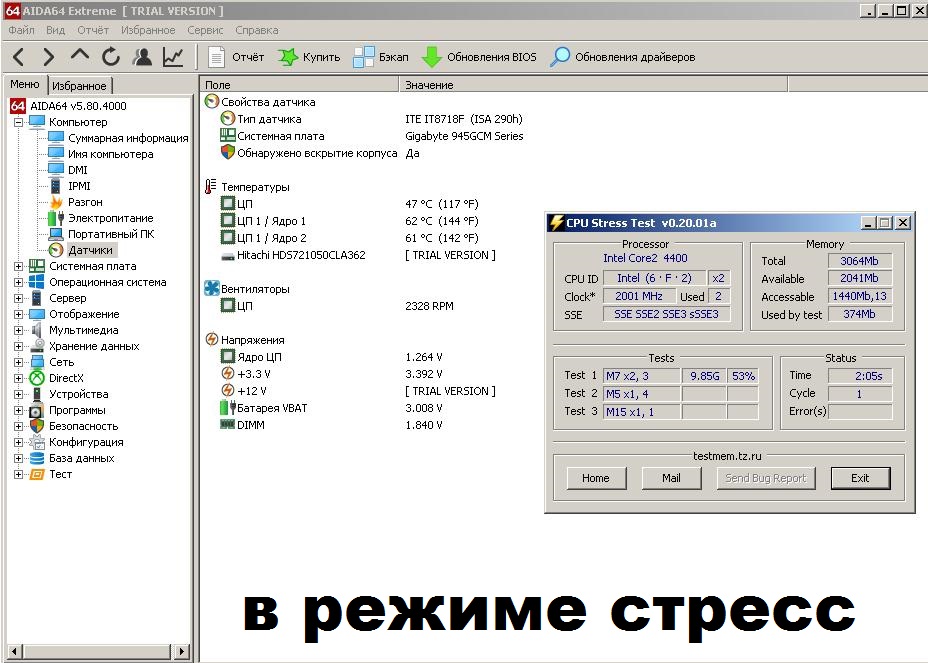This screenshot has width=928, height=663.
Task: Click the Test 2 field M5 x1, 4
Action: [x=642, y=394]
